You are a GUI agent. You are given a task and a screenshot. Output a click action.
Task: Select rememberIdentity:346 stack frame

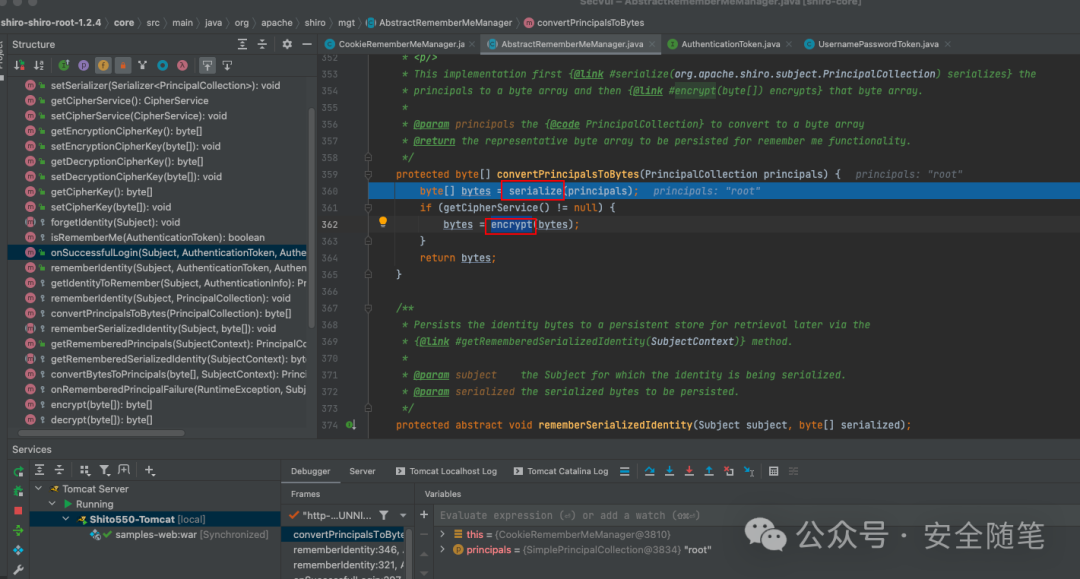coord(348,549)
